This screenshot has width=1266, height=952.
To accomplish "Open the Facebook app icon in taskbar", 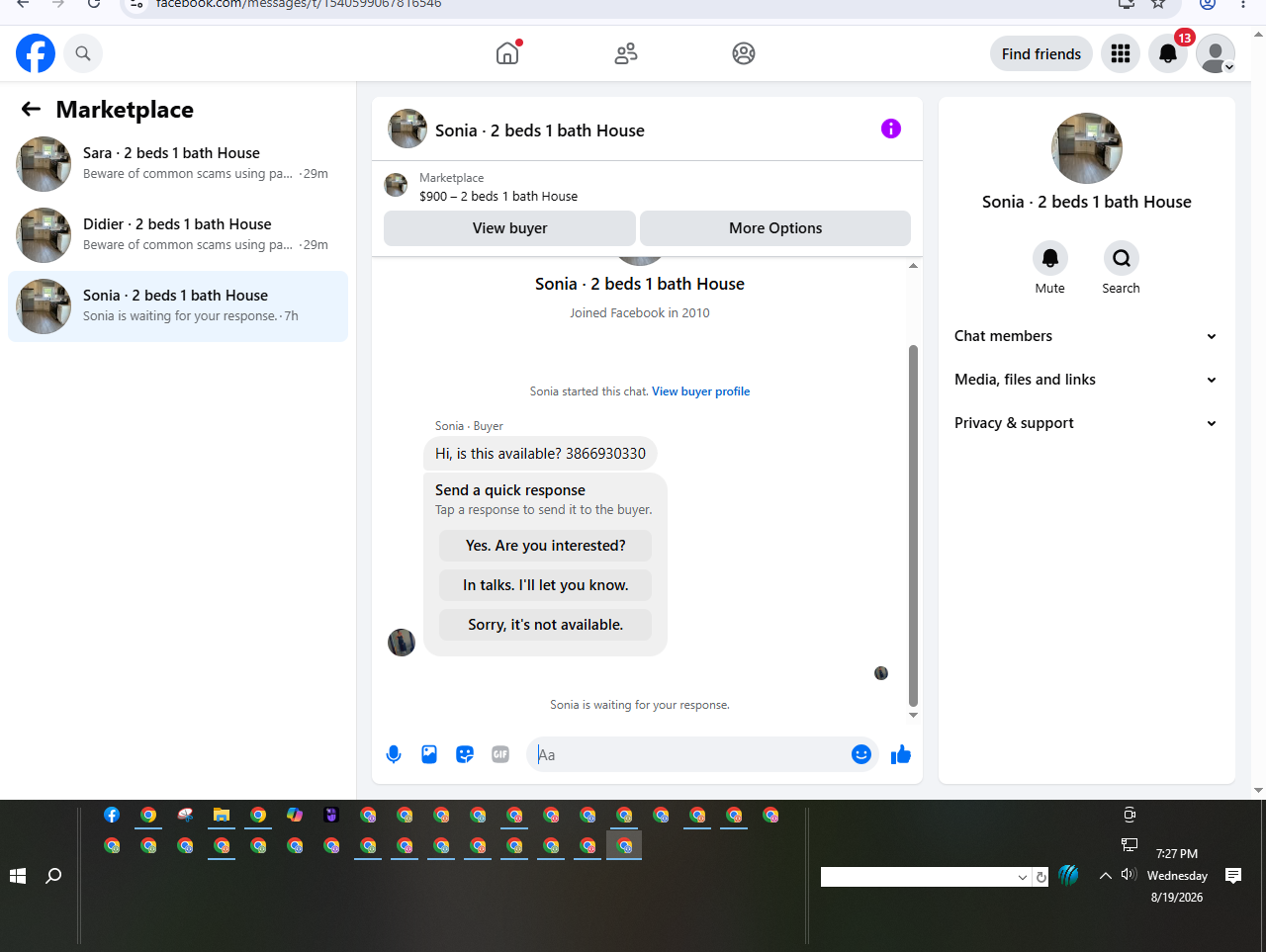I will [112, 816].
